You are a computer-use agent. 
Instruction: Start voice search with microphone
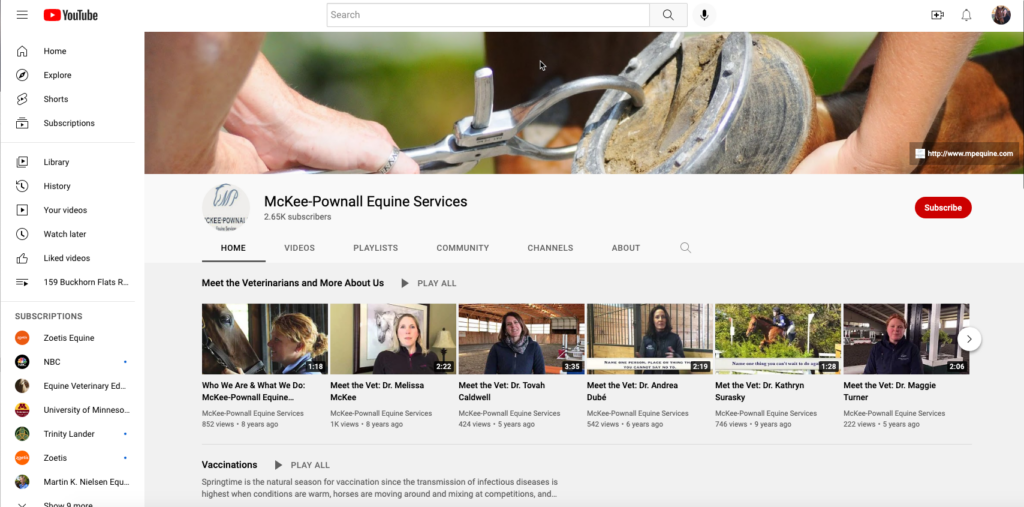[x=704, y=15]
